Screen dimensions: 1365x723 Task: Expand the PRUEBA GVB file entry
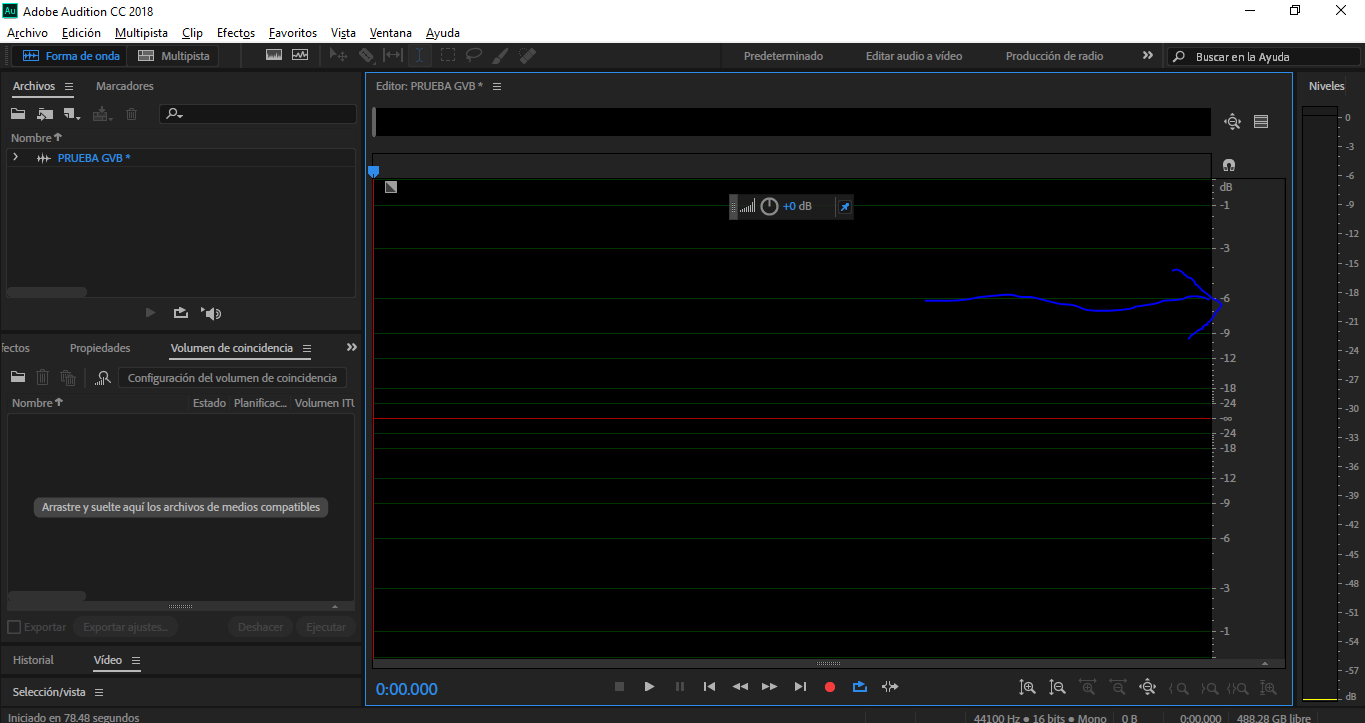[x=15, y=158]
